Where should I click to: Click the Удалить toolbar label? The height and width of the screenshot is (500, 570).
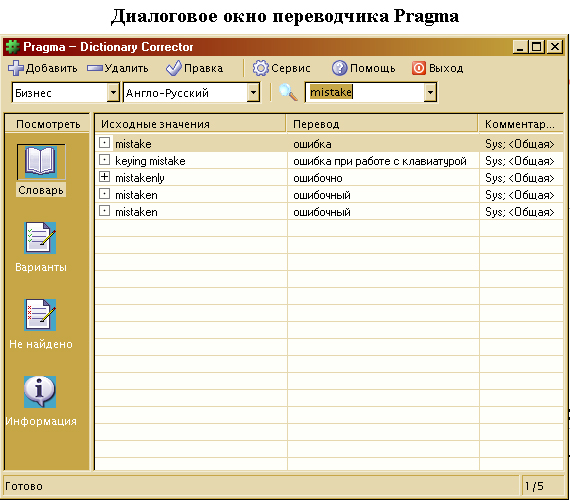[x=127, y=68]
